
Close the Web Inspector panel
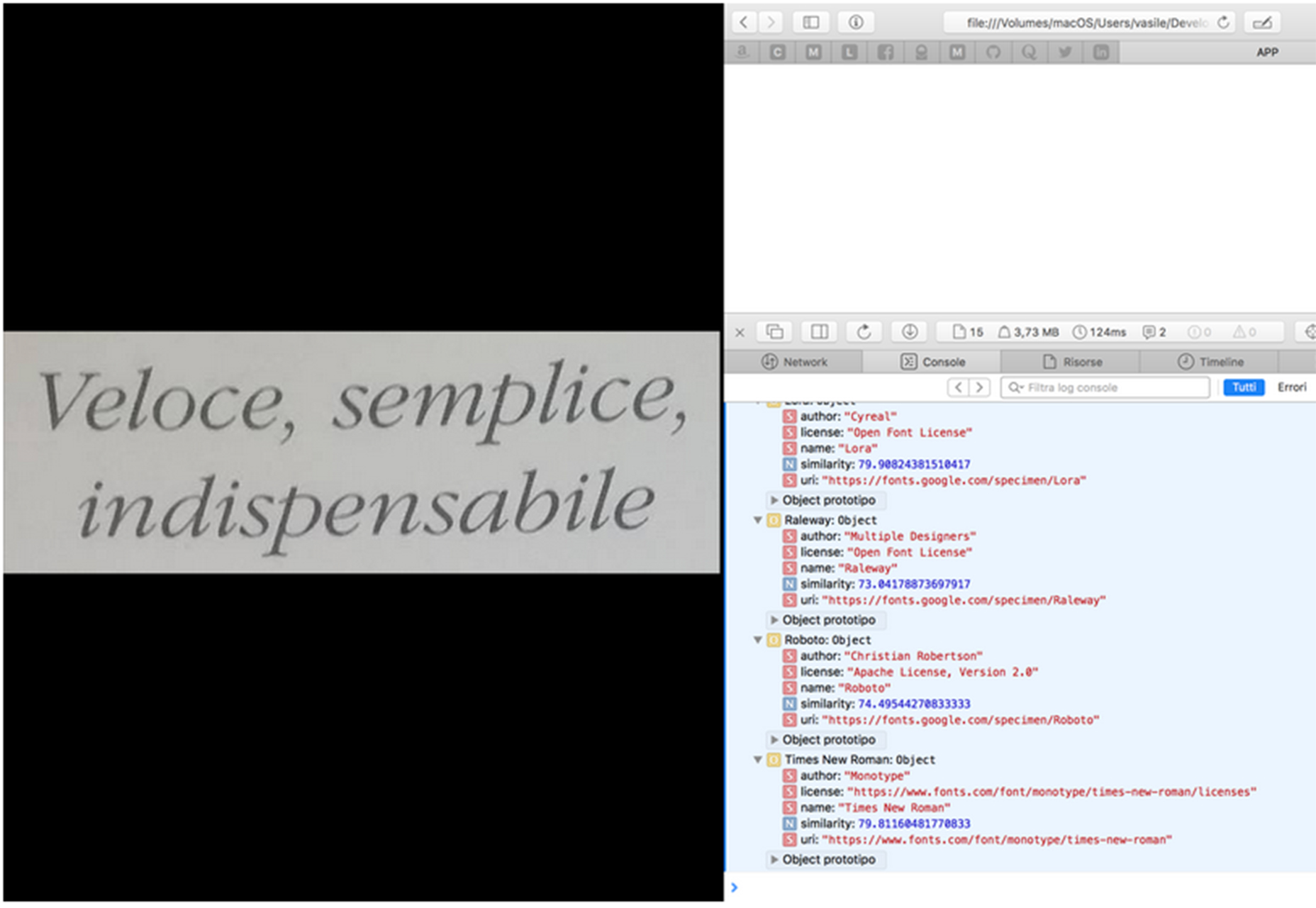click(740, 332)
